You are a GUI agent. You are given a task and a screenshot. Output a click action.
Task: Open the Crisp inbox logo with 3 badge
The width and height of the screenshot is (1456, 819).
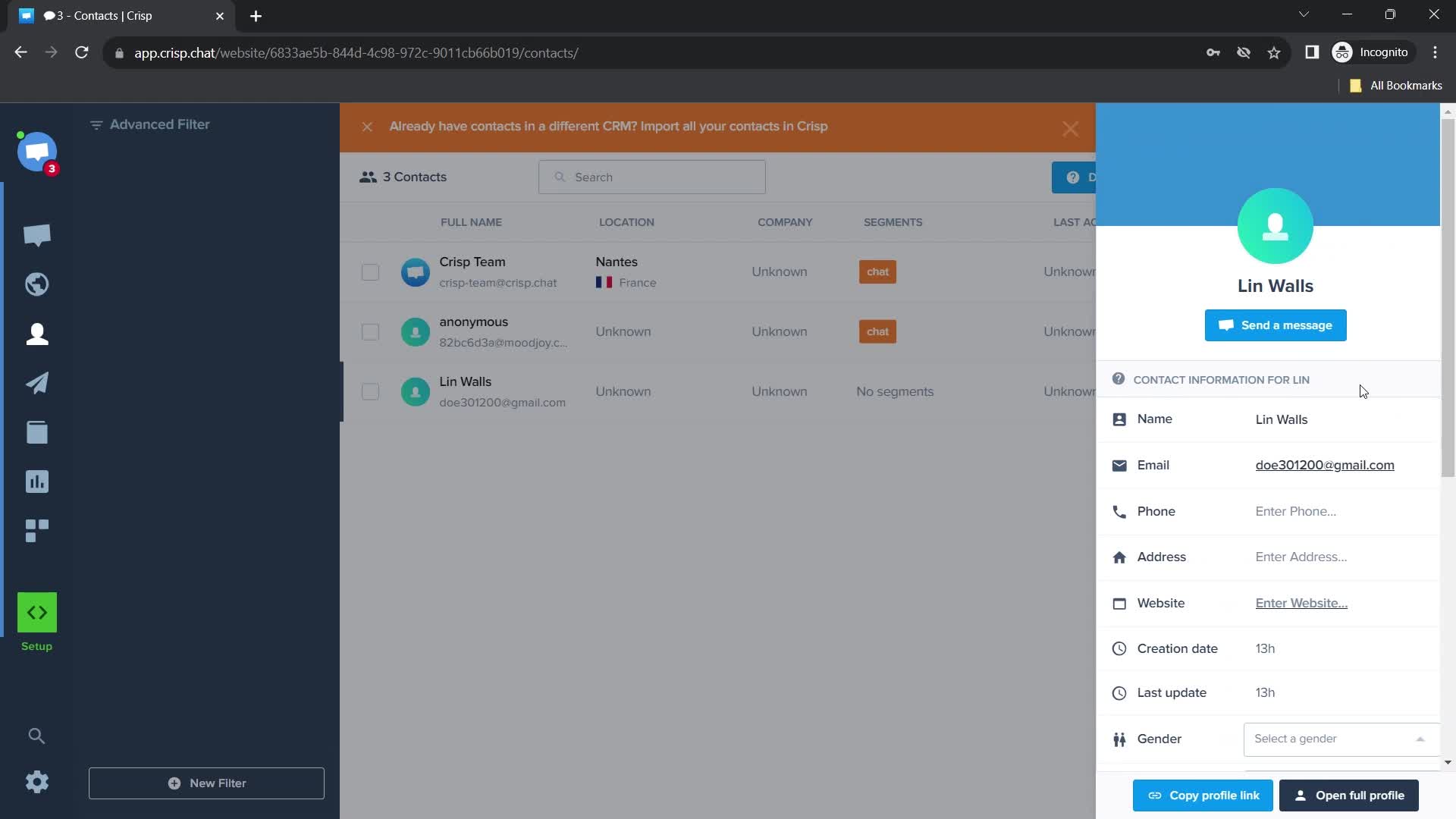click(37, 152)
